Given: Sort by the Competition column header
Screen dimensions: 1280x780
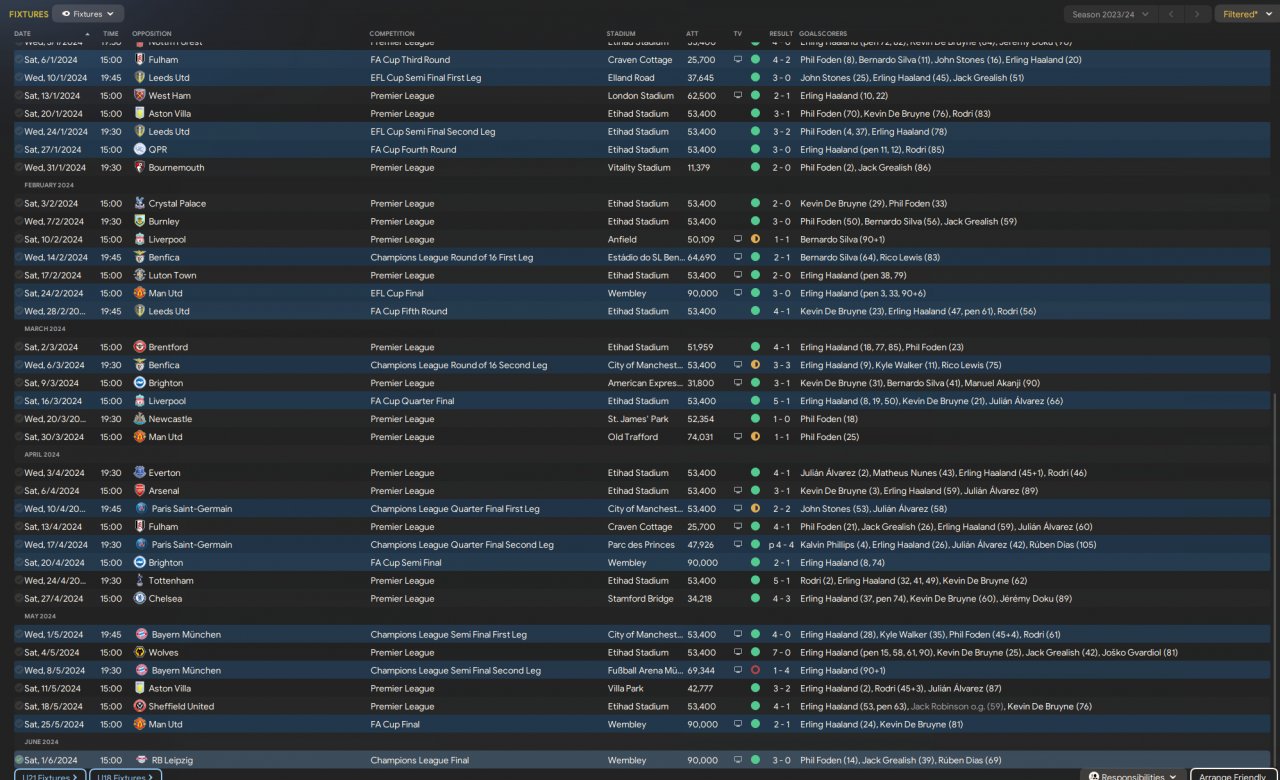Looking at the screenshot, I should pos(392,34).
